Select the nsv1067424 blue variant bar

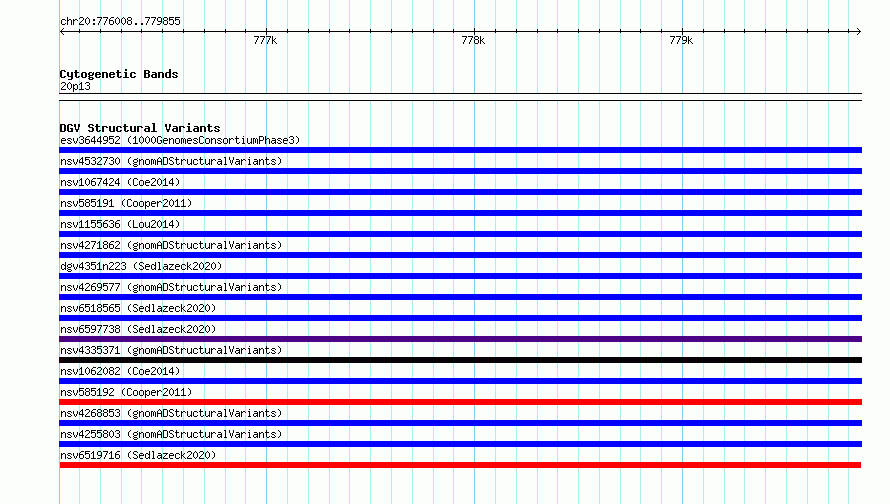point(460,192)
